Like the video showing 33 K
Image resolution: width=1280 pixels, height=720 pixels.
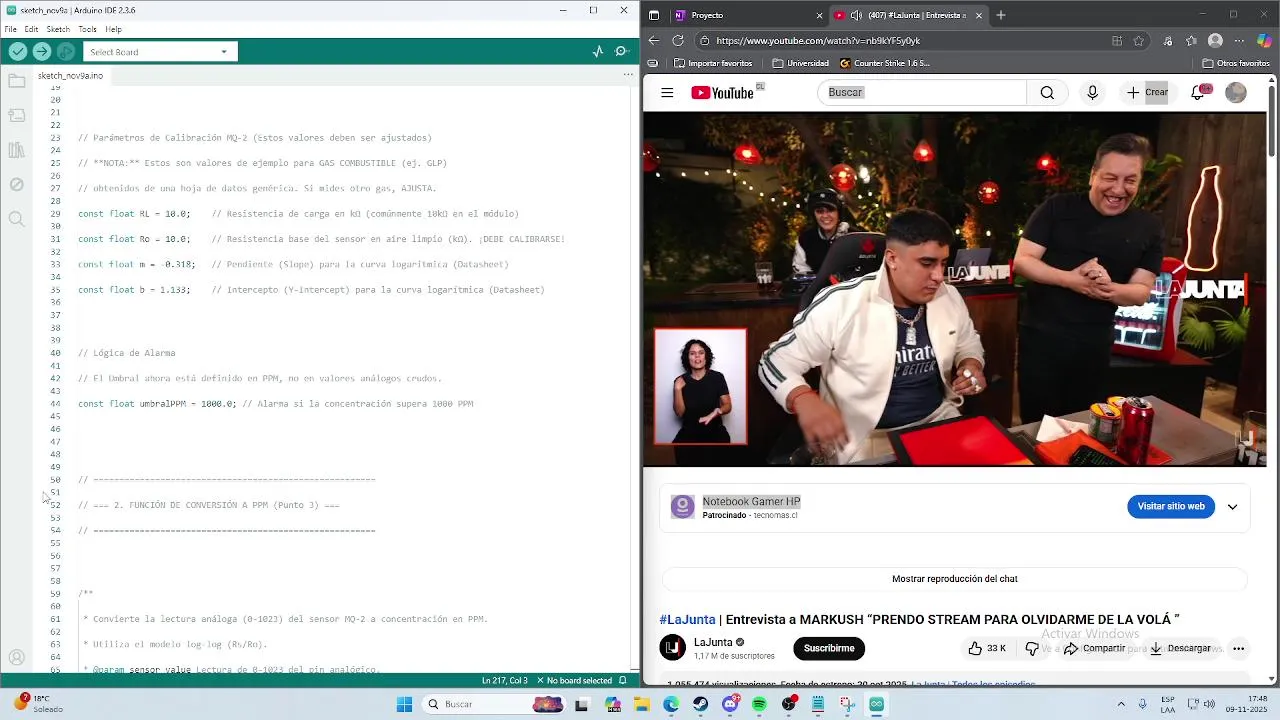pos(987,648)
